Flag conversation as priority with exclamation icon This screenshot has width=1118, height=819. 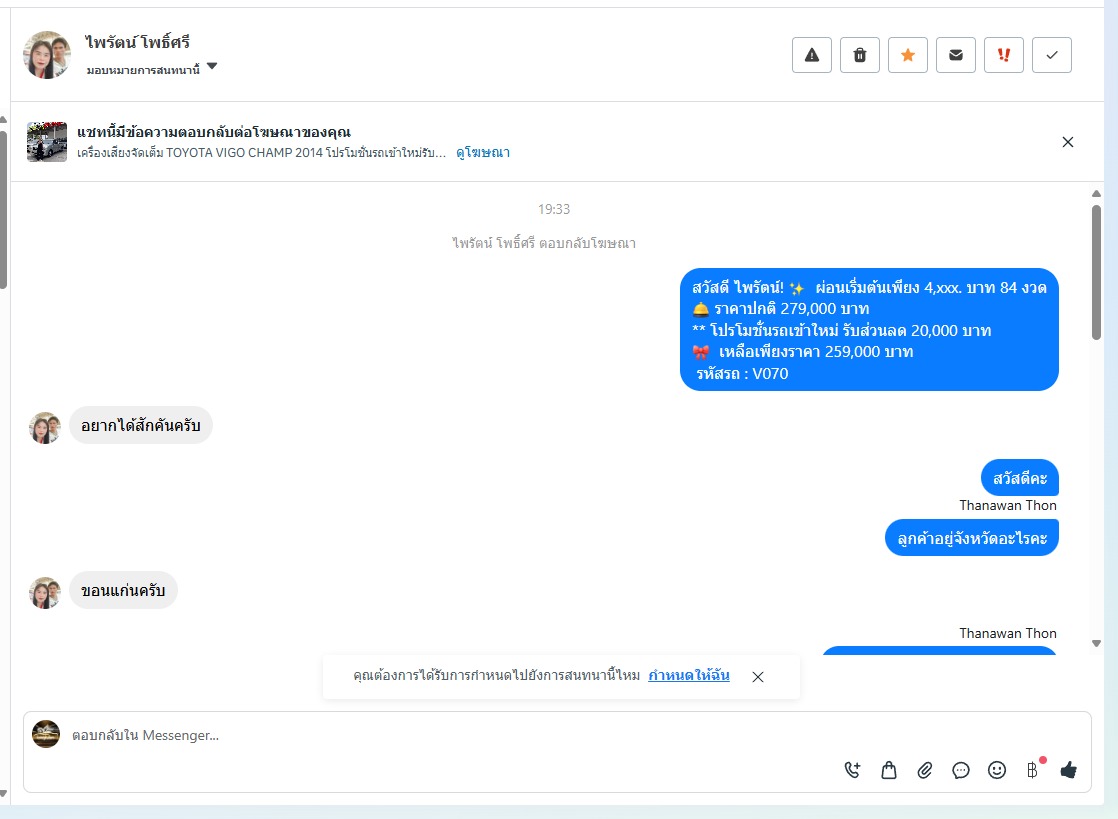(x=1004, y=55)
